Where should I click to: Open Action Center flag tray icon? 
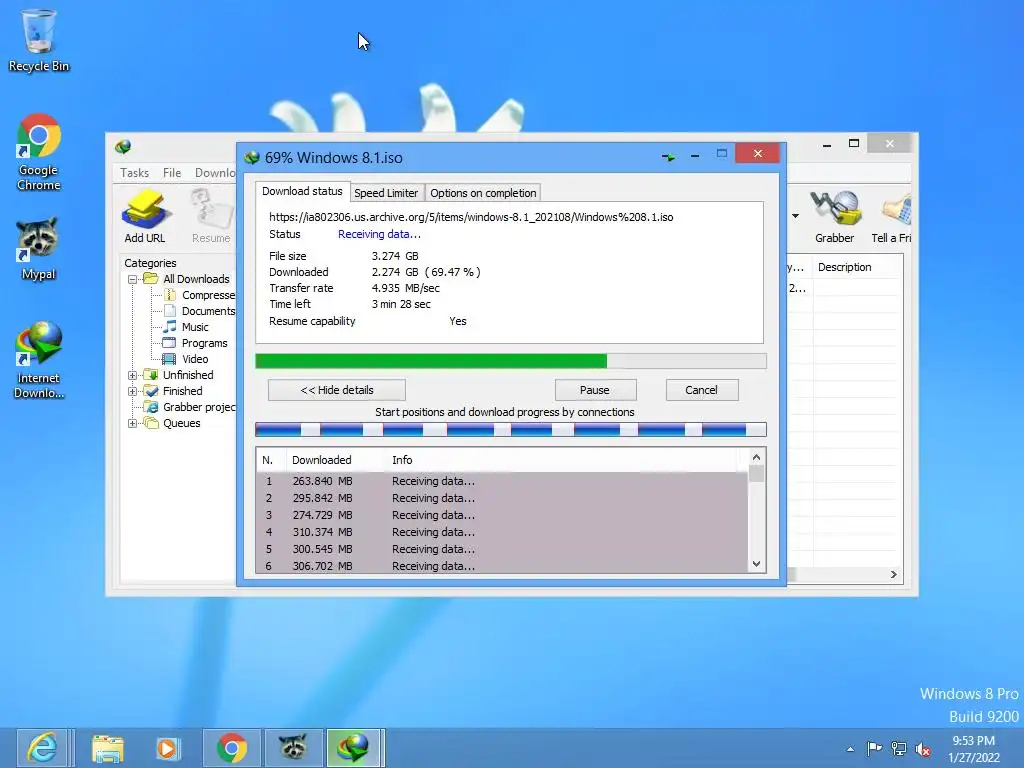[874, 748]
